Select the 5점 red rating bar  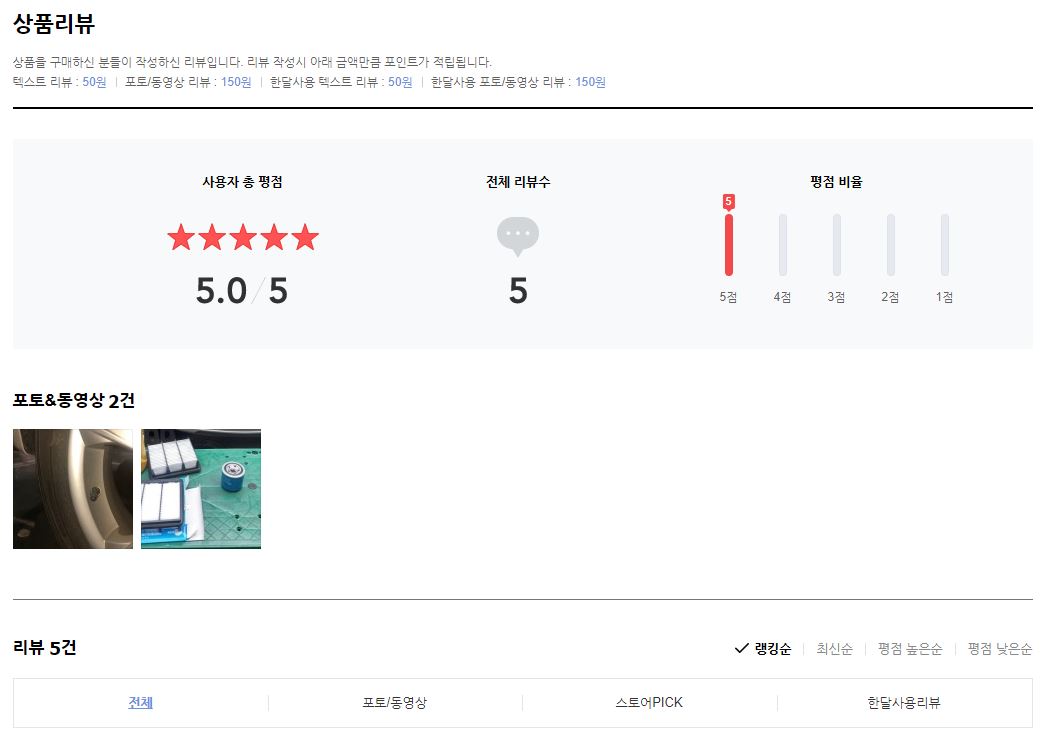pos(729,245)
